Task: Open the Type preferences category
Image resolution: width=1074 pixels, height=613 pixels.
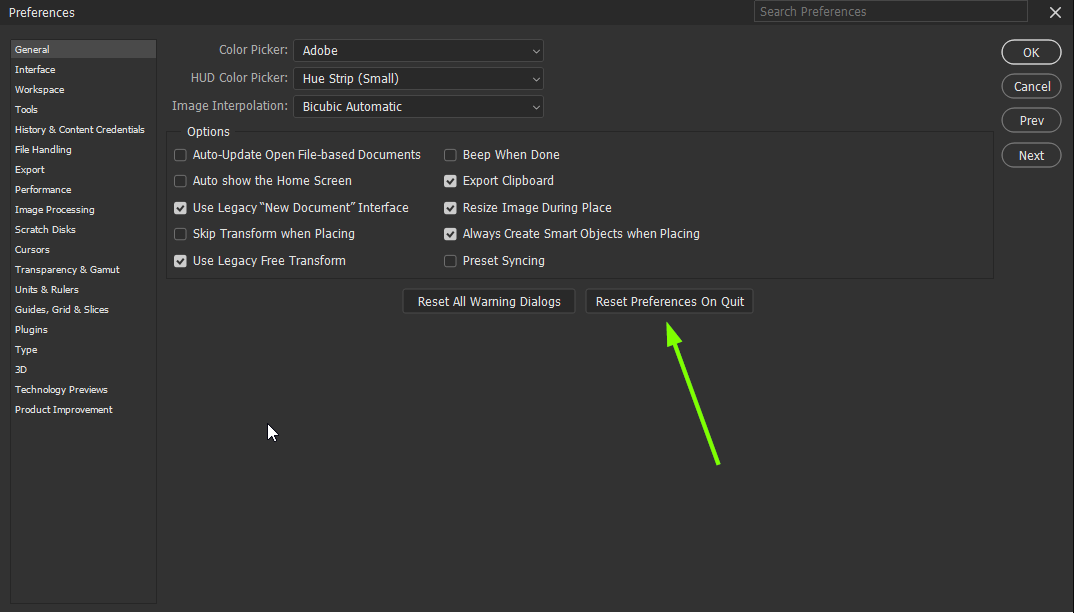Action: [x=25, y=349]
